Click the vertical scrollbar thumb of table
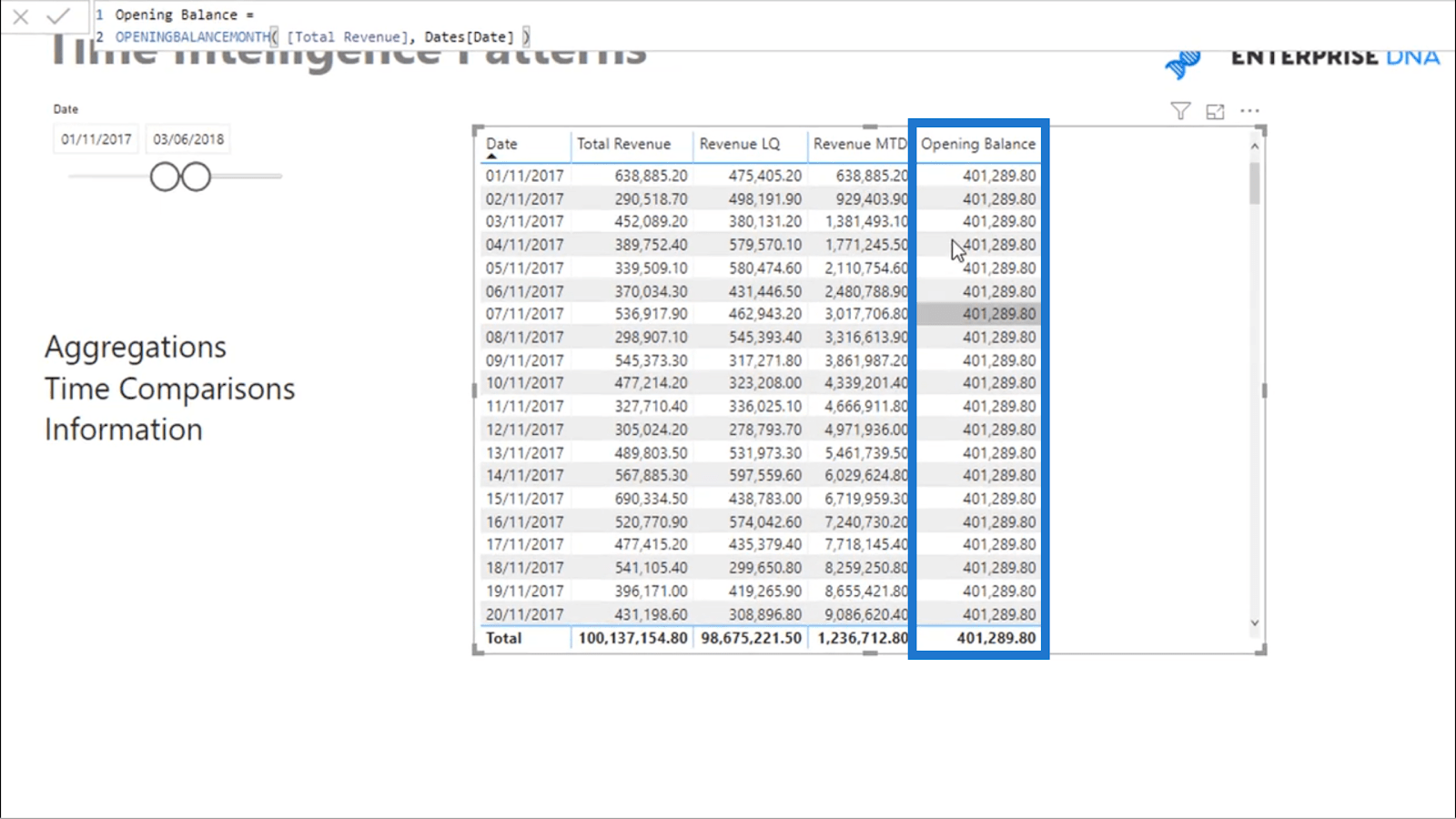This screenshot has width=1456, height=819. (x=1255, y=183)
